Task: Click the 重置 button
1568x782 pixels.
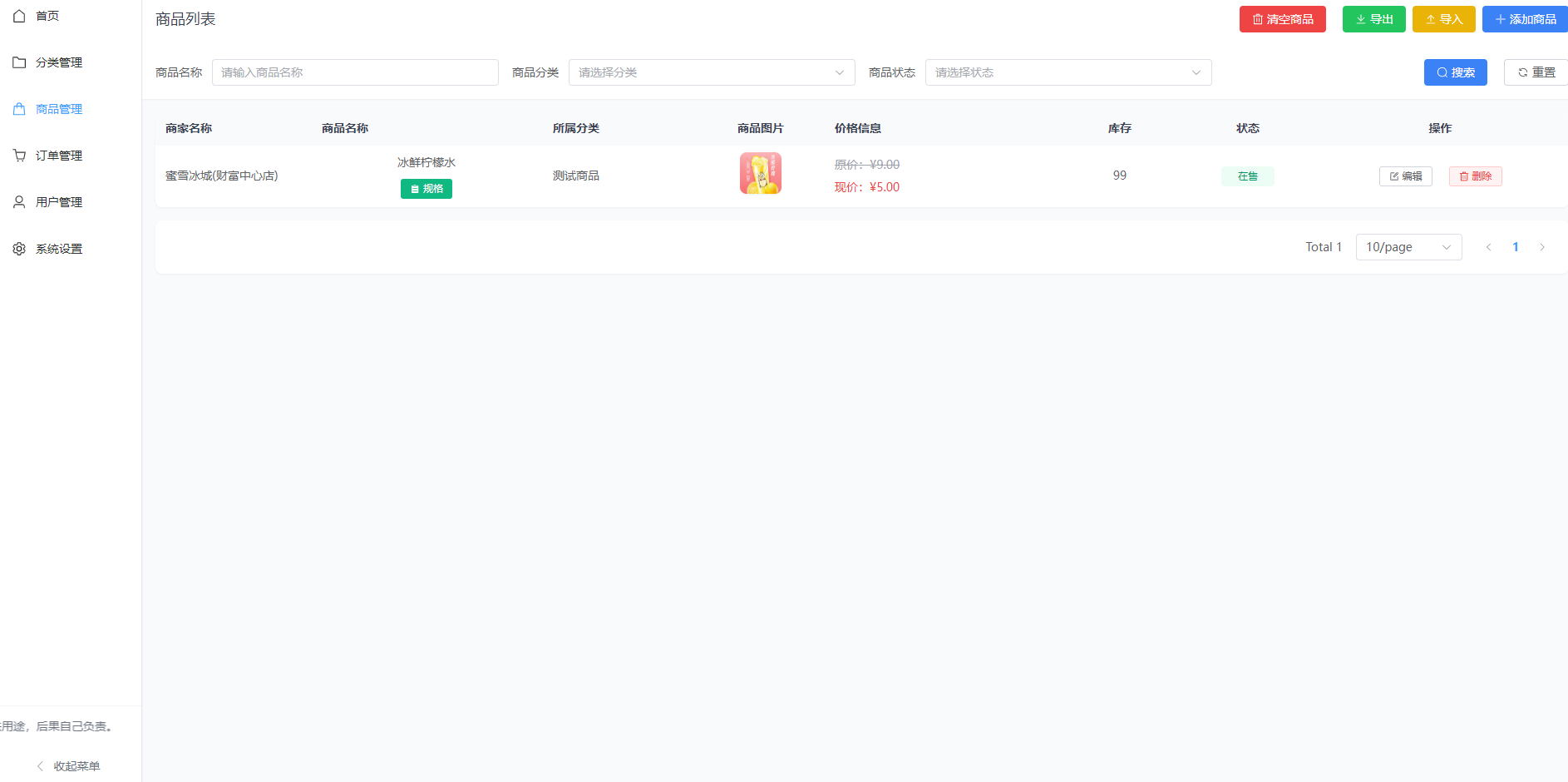Action: click(1536, 72)
